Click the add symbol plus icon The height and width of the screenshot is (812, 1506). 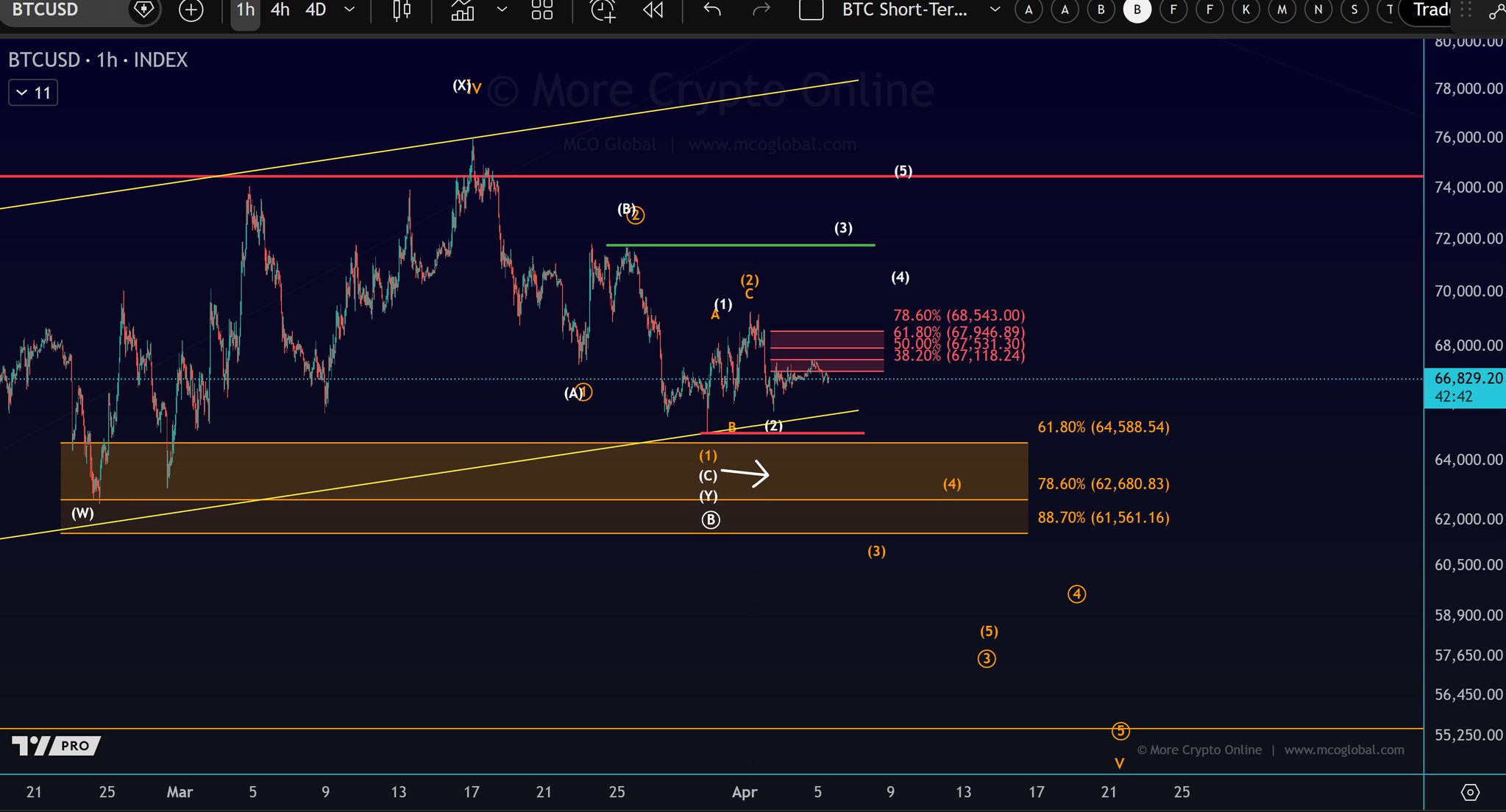[x=191, y=10]
